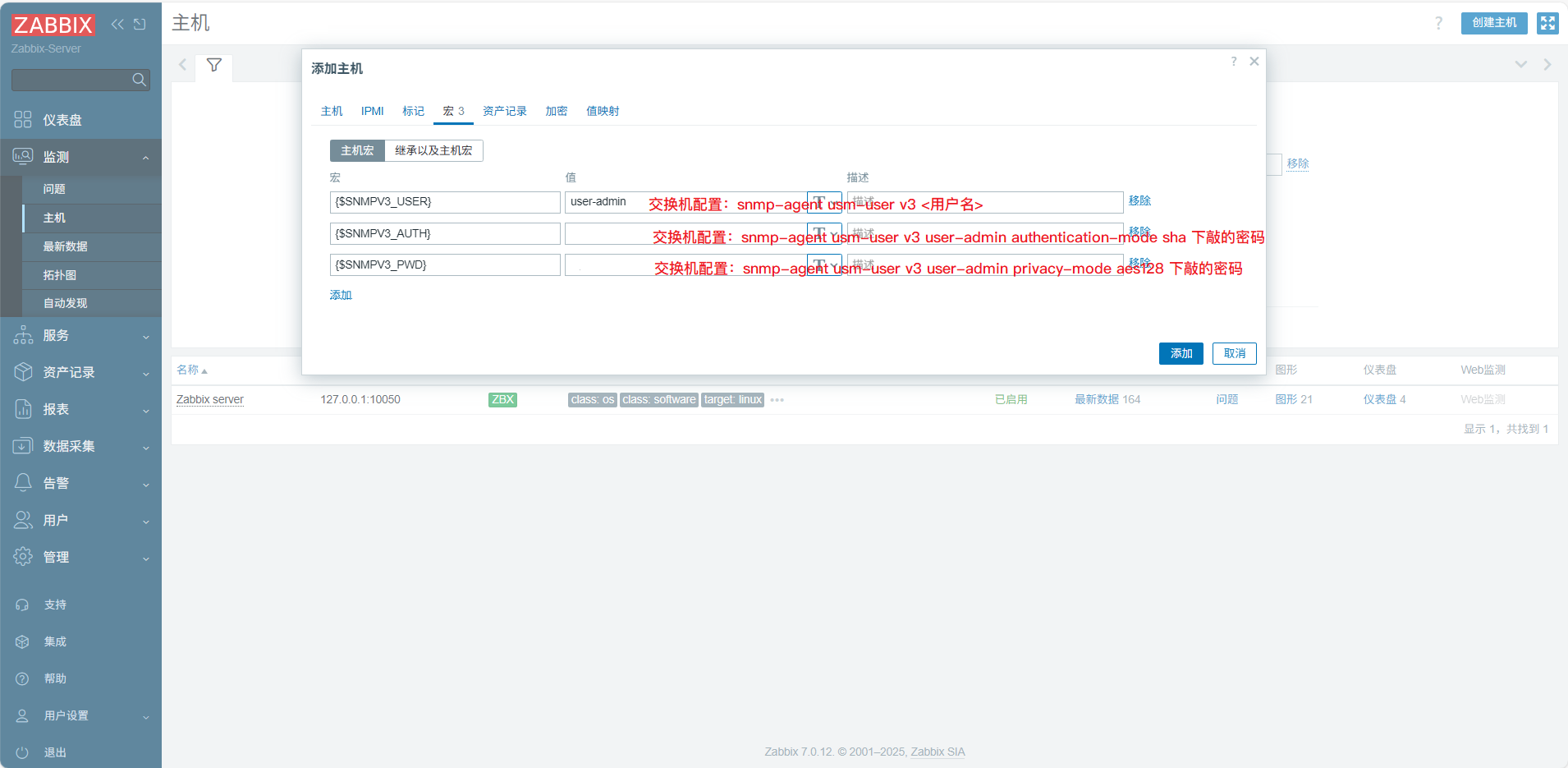Click the 取消 button
Image resolution: width=1568 pixels, height=768 pixels.
click(1235, 353)
